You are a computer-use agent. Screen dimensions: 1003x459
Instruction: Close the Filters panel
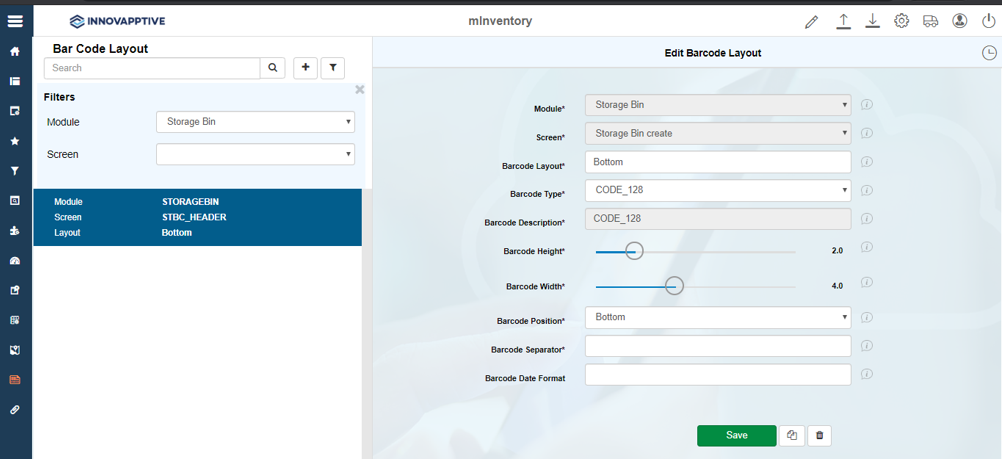coord(360,90)
